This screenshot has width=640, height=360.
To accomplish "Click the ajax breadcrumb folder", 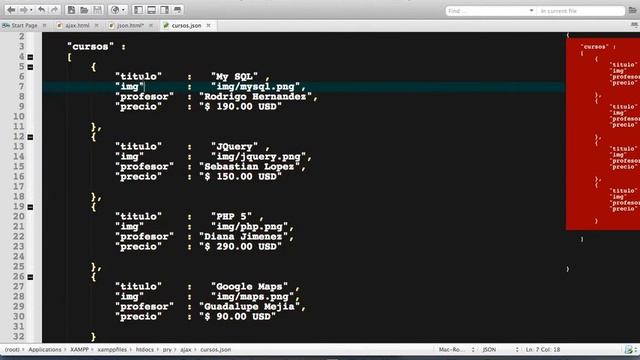I will pos(186,350).
